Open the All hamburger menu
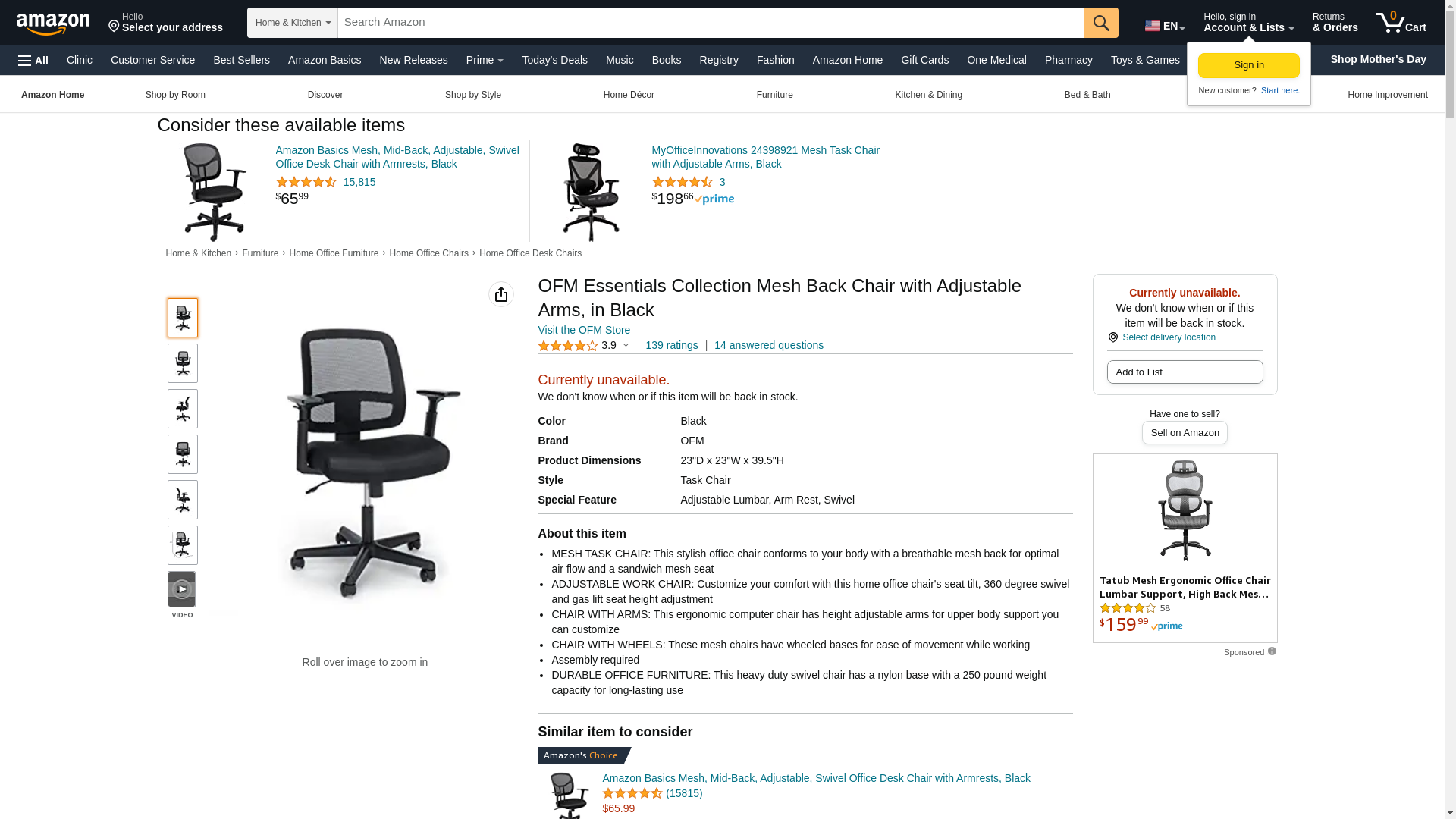The width and height of the screenshot is (1456, 819). pyautogui.click(x=33, y=60)
